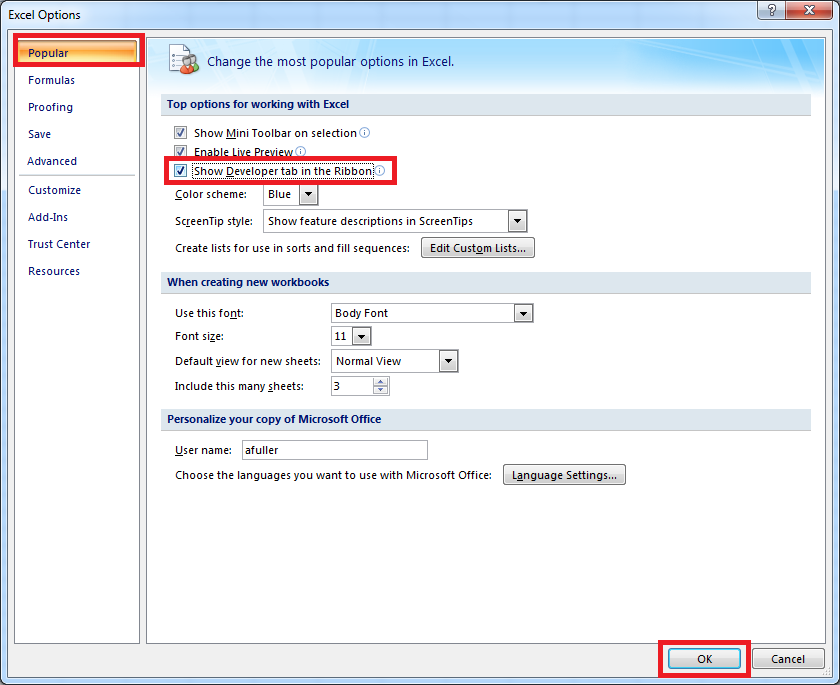The width and height of the screenshot is (840, 685).
Task: Open the Trust Center category
Action: (59, 244)
